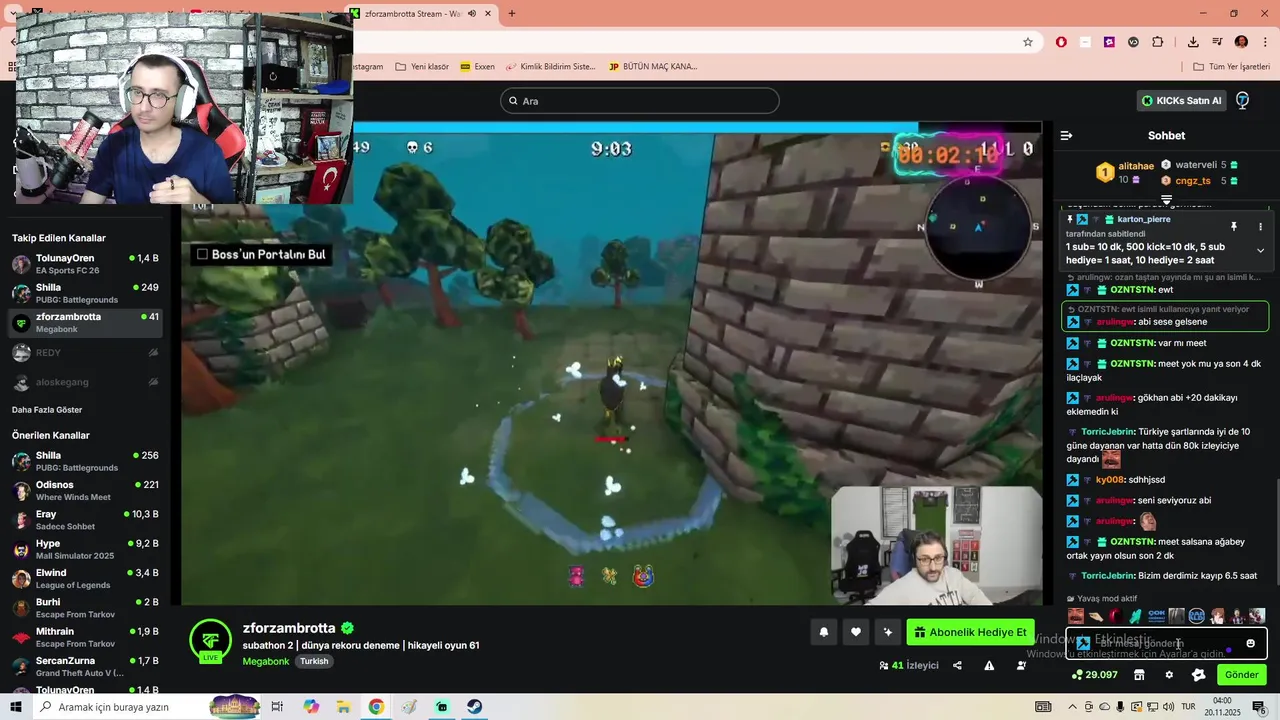The height and width of the screenshot is (720, 1280).
Task: Open Eray Sadece Sohbet channel
Action: tap(85, 520)
